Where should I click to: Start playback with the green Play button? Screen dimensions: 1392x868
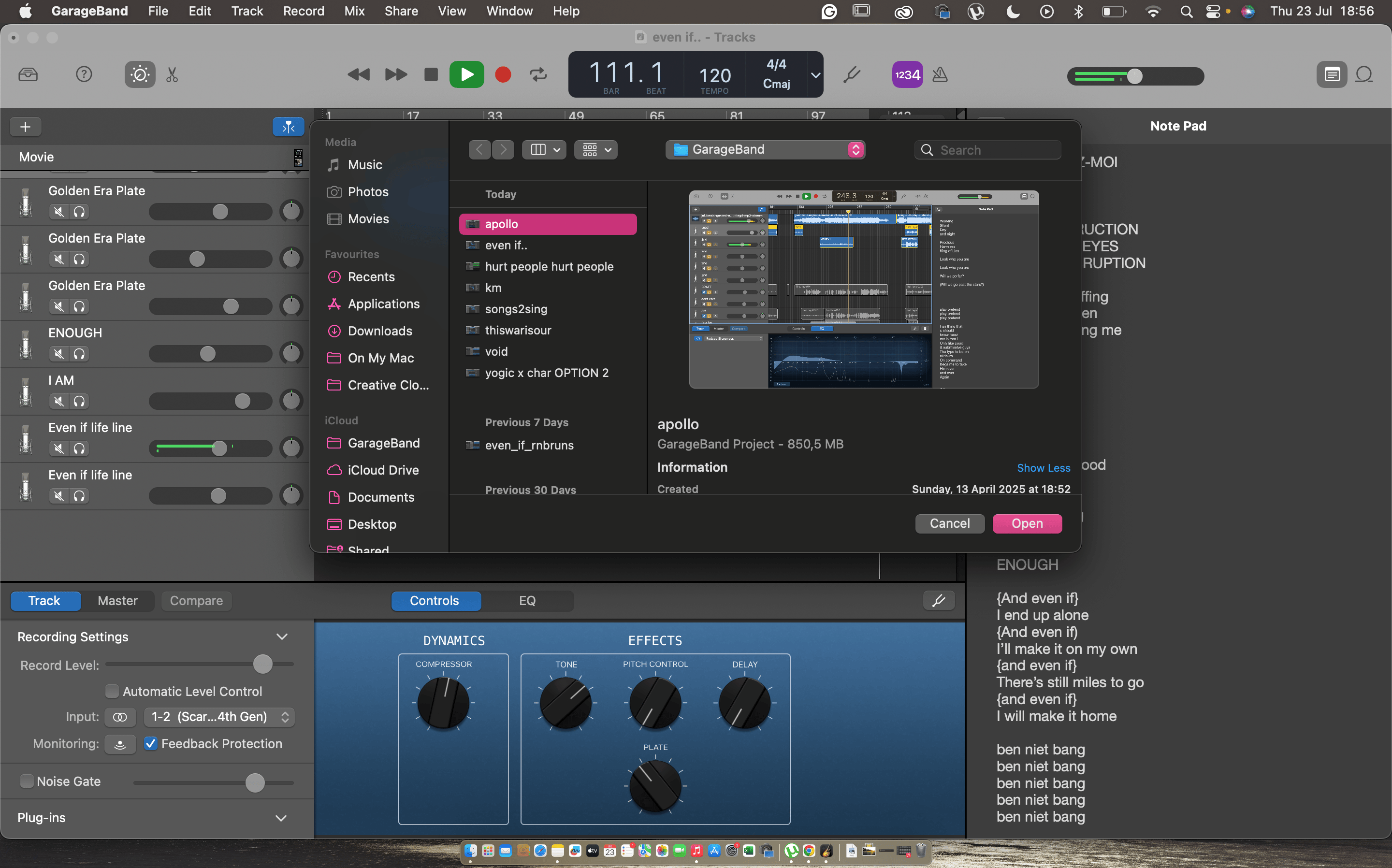[x=467, y=74]
